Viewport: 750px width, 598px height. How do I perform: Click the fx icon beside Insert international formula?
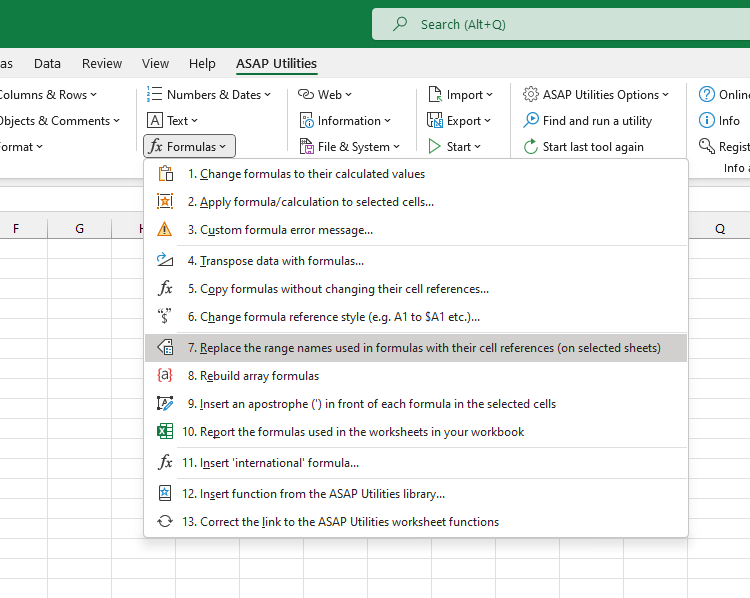(165, 462)
